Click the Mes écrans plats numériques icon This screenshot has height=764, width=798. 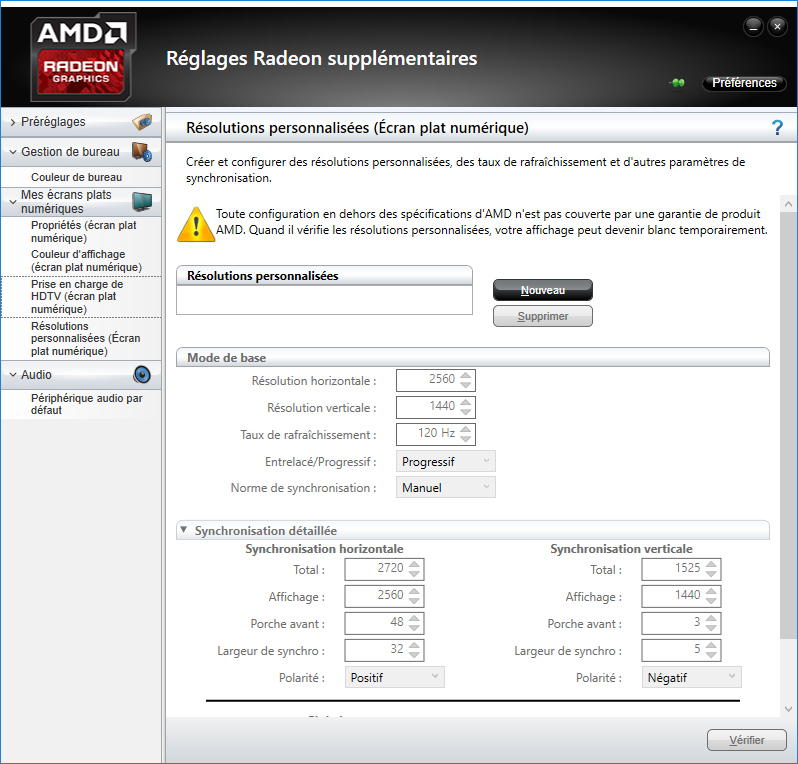coord(142,202)
